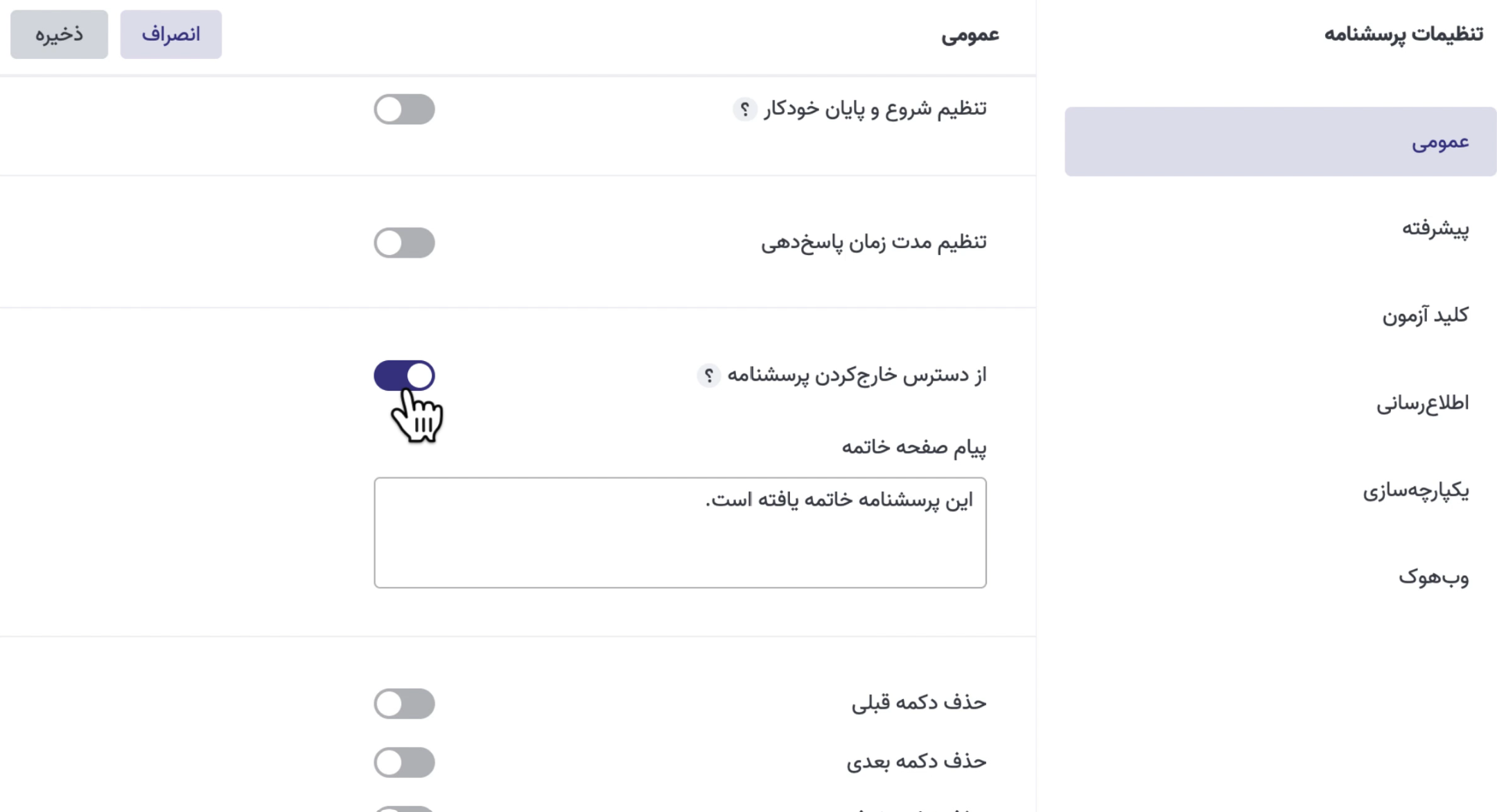The height and width of the screenshot is (812, 1497).
Task: Enable the تنظیم شروع و پایان خودکار toggle
Action: (404, 109)
